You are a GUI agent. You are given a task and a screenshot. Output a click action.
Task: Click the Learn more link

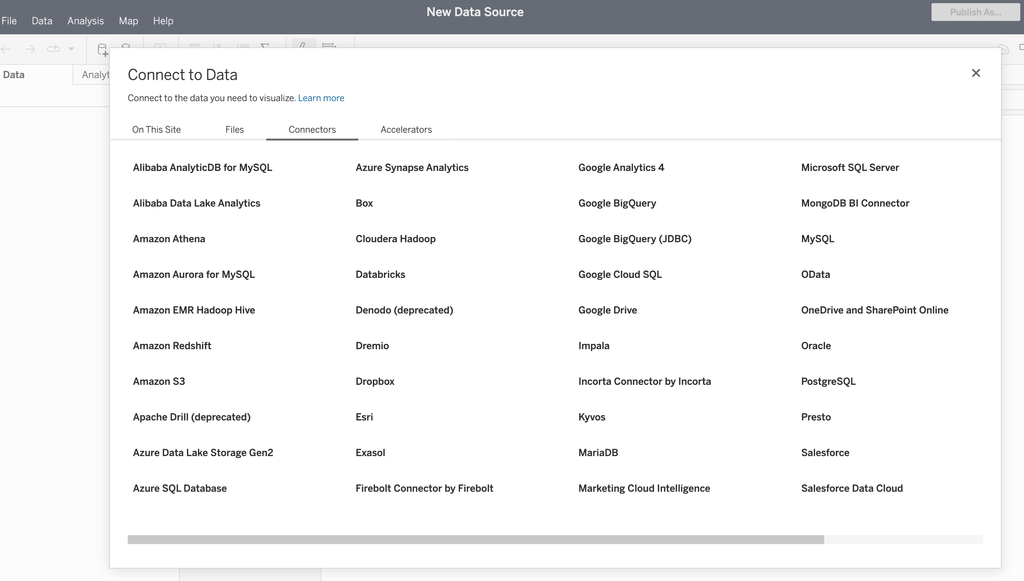tap(321, 98)
